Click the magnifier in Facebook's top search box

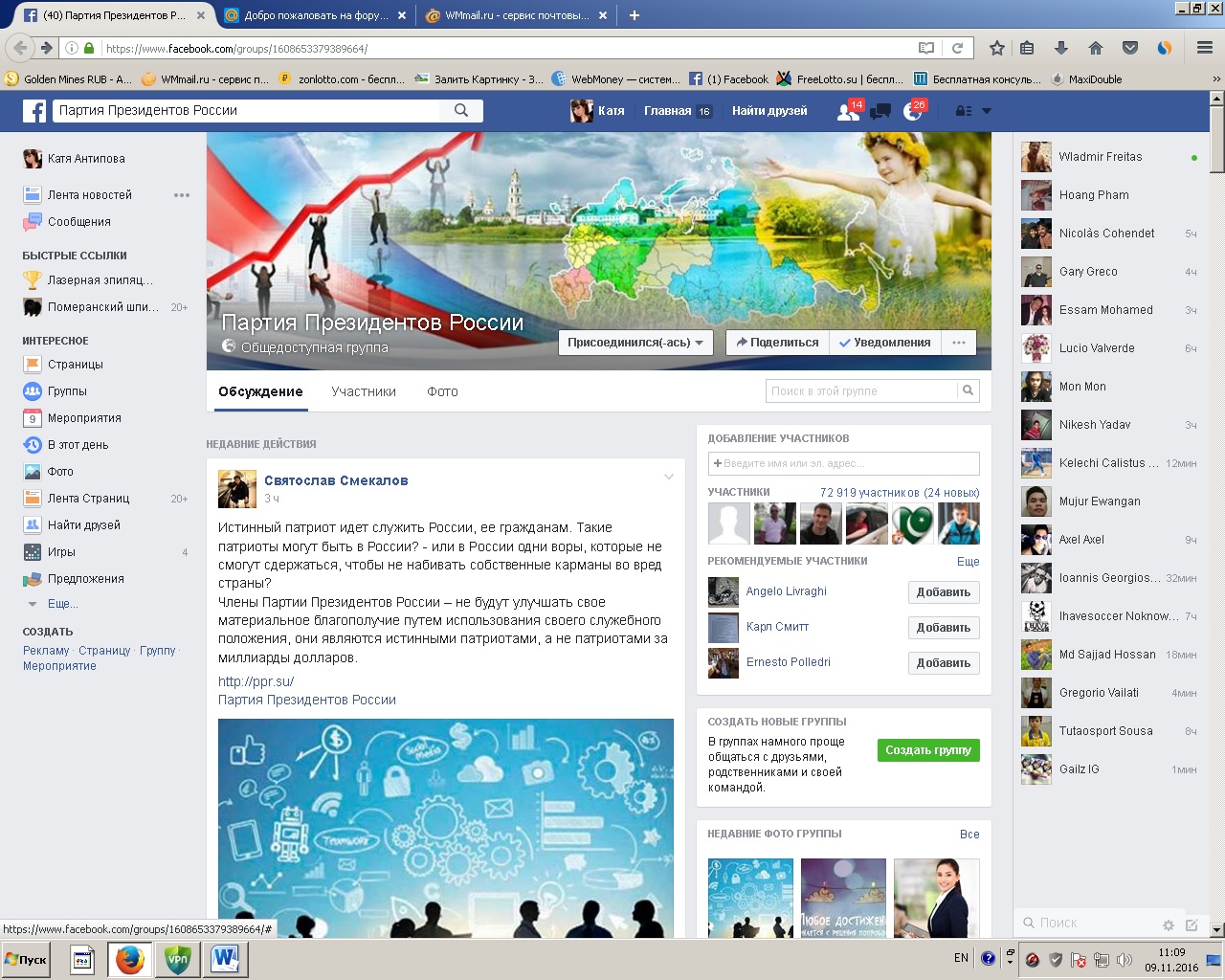click(461, 110)
